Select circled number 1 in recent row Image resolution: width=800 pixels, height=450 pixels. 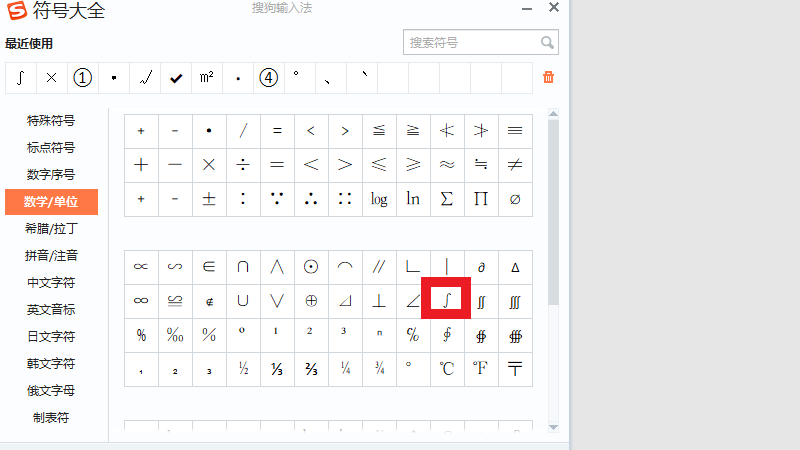click(x=83, y=77)
